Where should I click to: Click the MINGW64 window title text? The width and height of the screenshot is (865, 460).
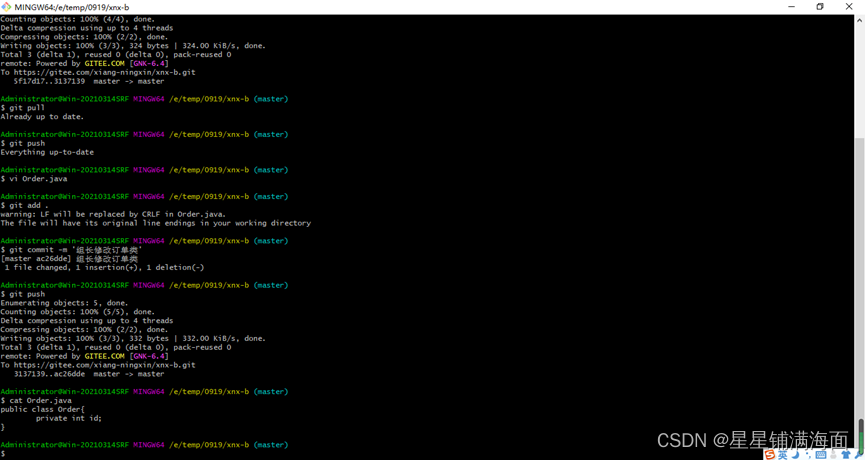72,7
